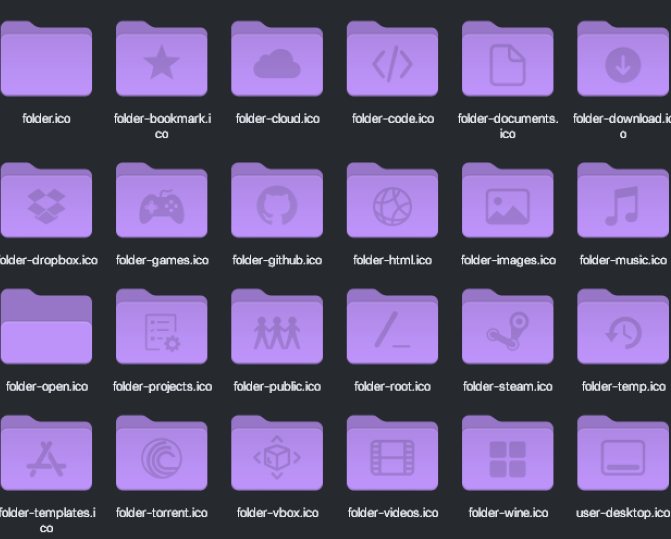Select the folder-steam.ico icon
The width and height of the screenshot is (671, 539).
tap(507, 331)
